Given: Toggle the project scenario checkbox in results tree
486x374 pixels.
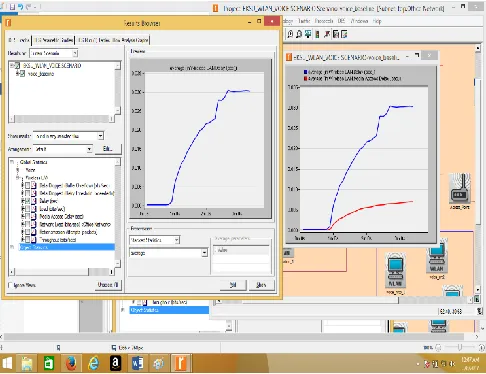Looking at the screenshot, I should 17,66.
